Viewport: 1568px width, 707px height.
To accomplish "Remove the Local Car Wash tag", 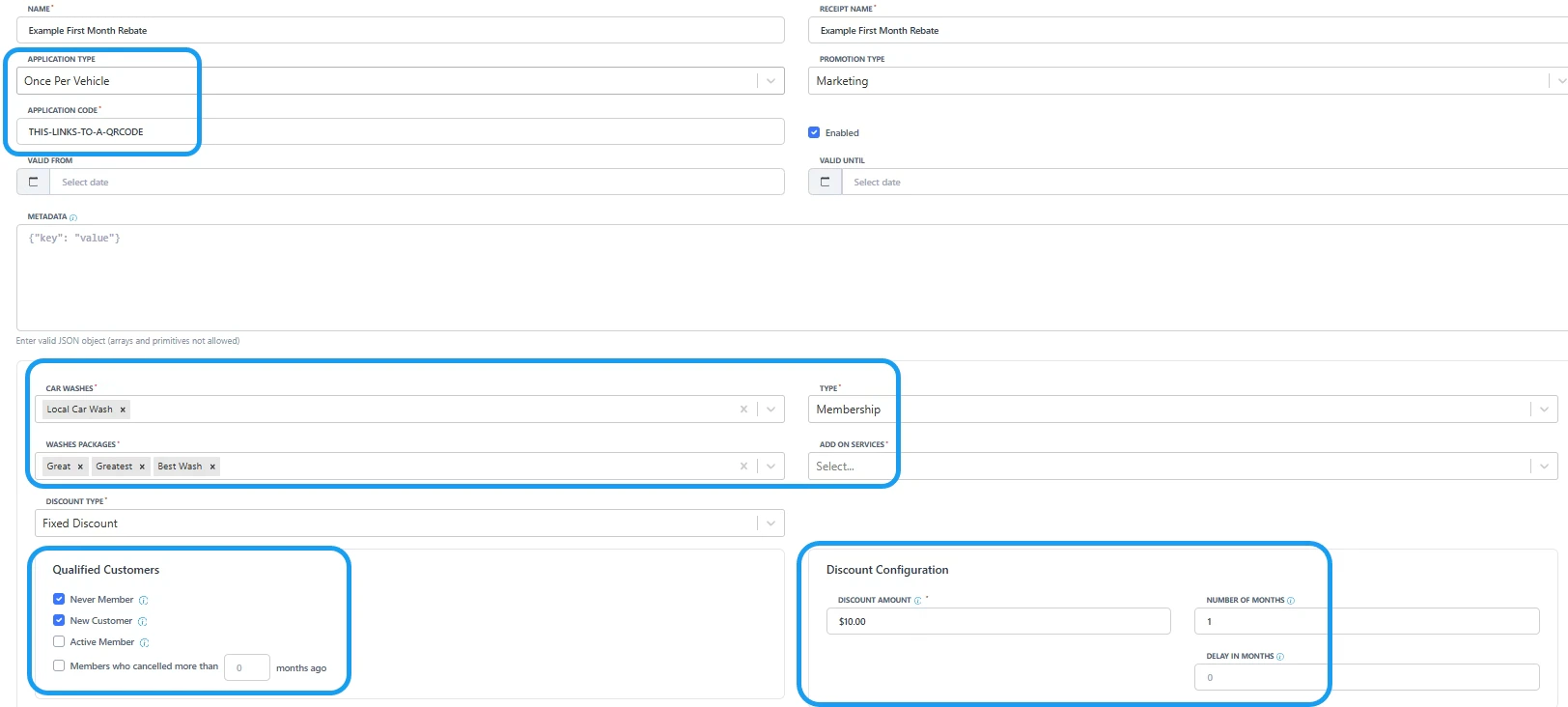I will pos(123,410).
